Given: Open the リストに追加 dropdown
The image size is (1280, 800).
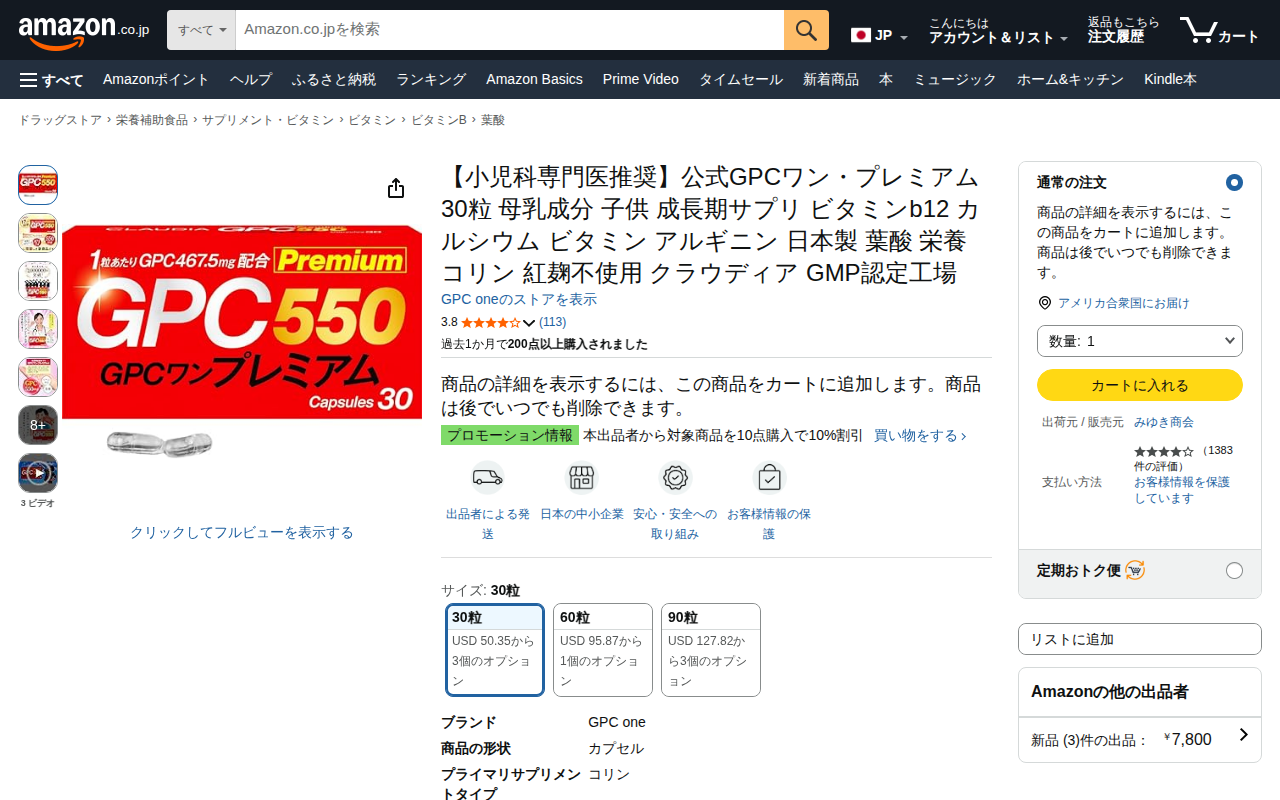Looking at the screenshot, I should pyautogui.click(x=1140, y=639).
